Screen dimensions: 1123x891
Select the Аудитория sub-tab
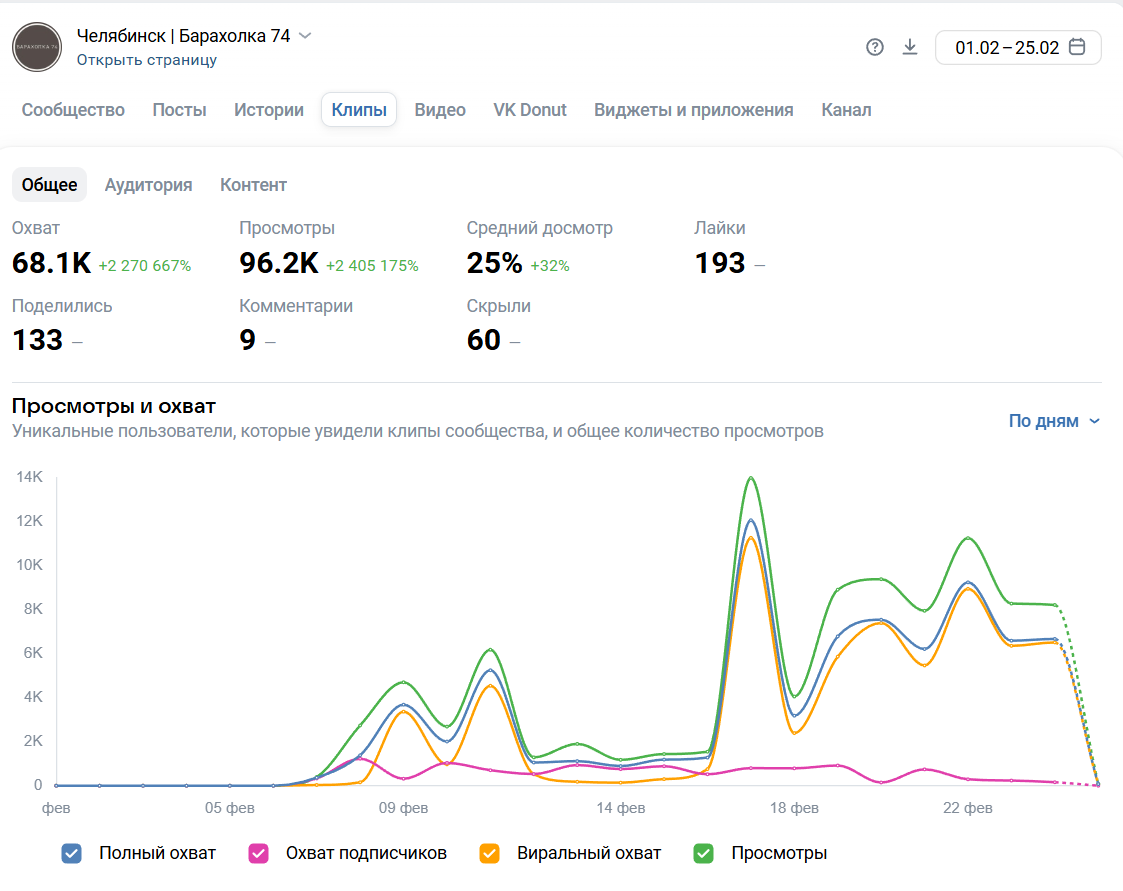148,185
